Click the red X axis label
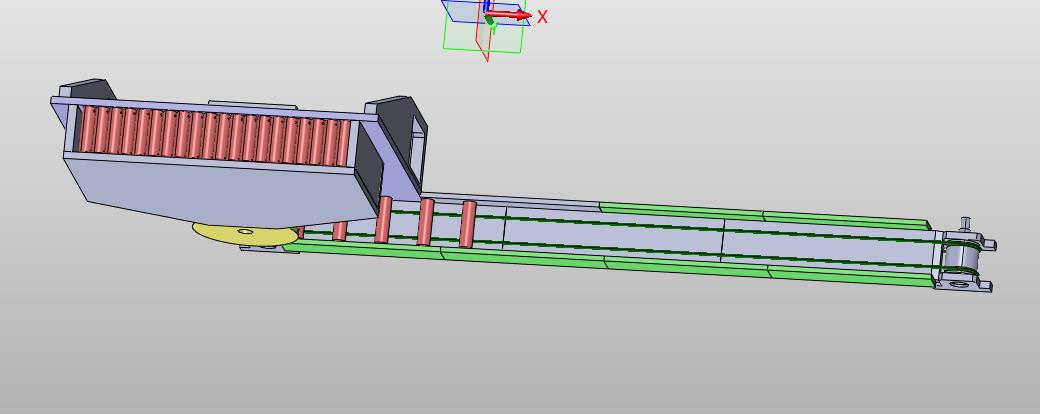The height and width of the screenshot is (414, 1040). (543, 17)
